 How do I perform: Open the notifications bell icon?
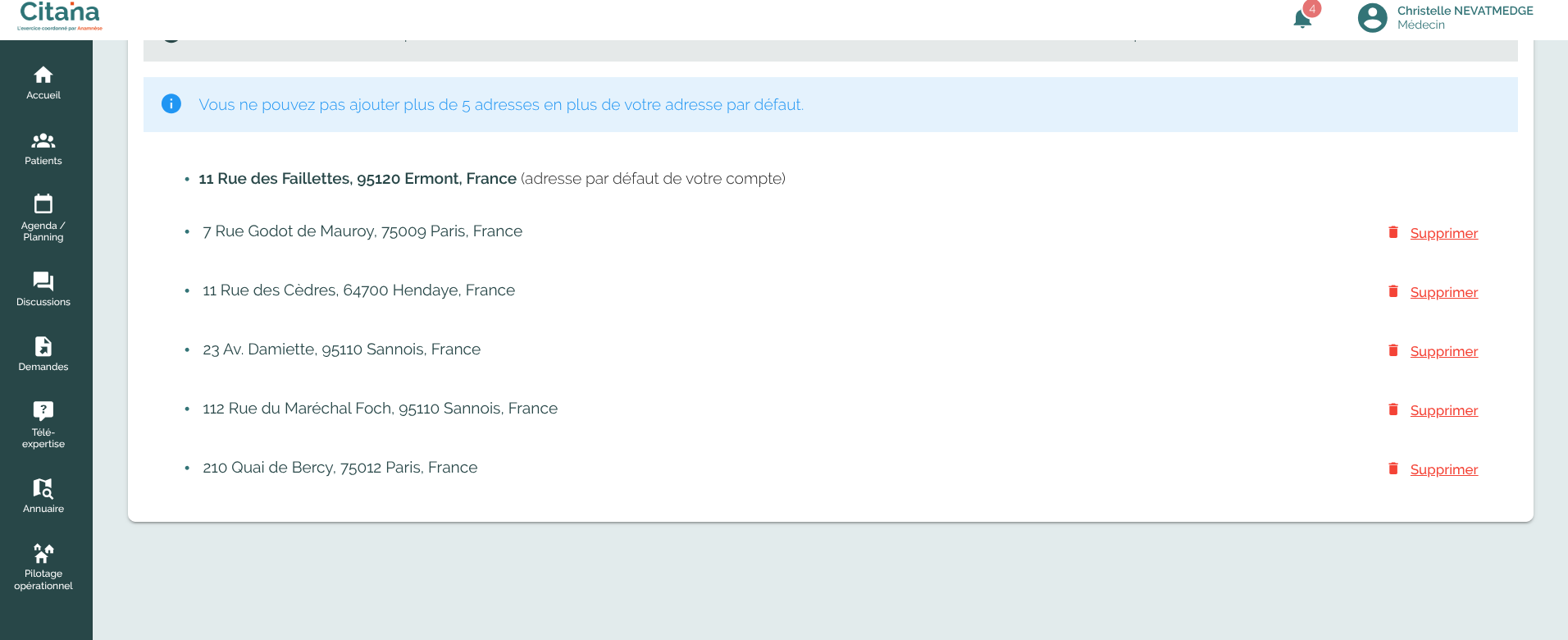1301,19
